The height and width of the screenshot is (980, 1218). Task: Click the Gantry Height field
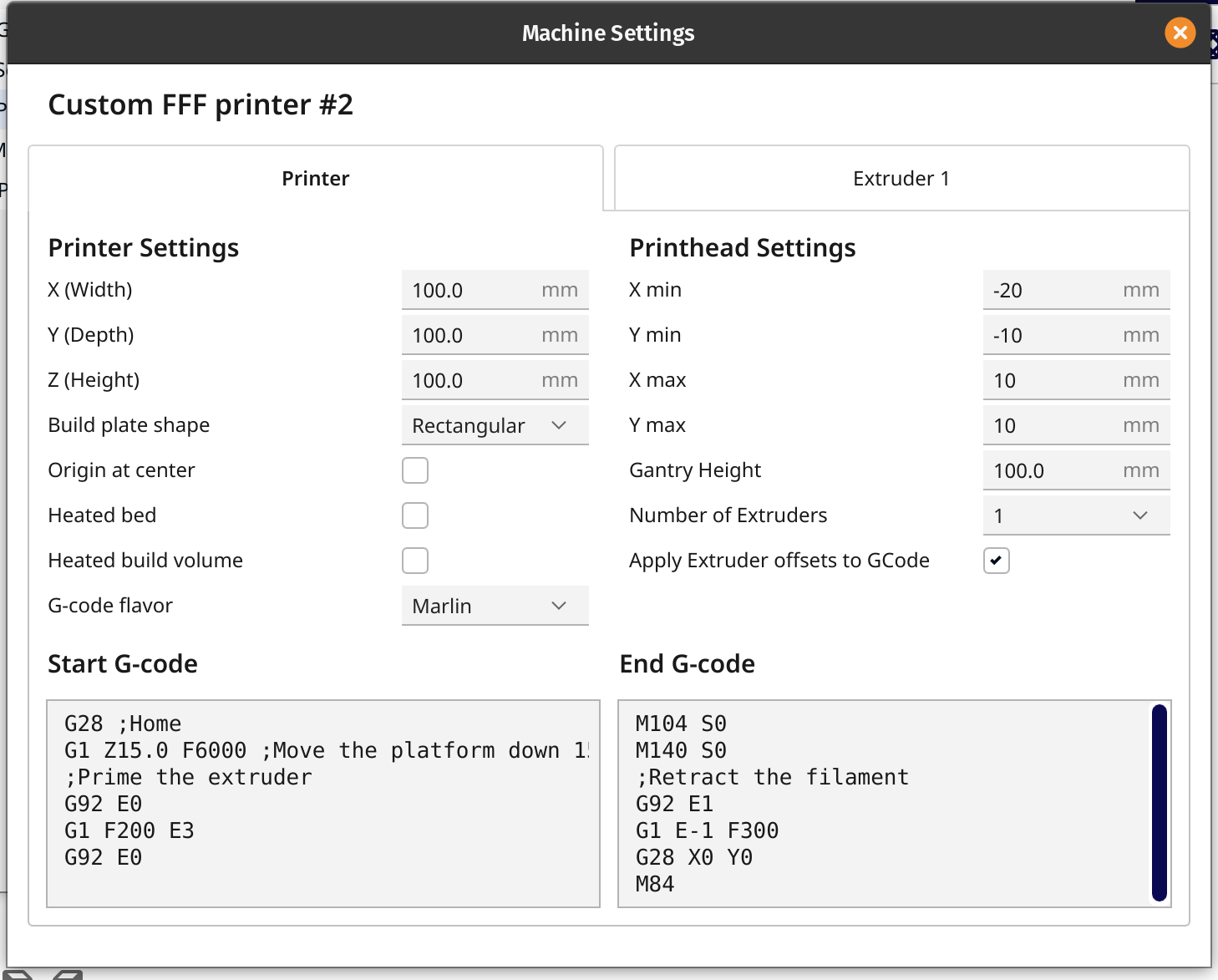[x=1076, y=470]
